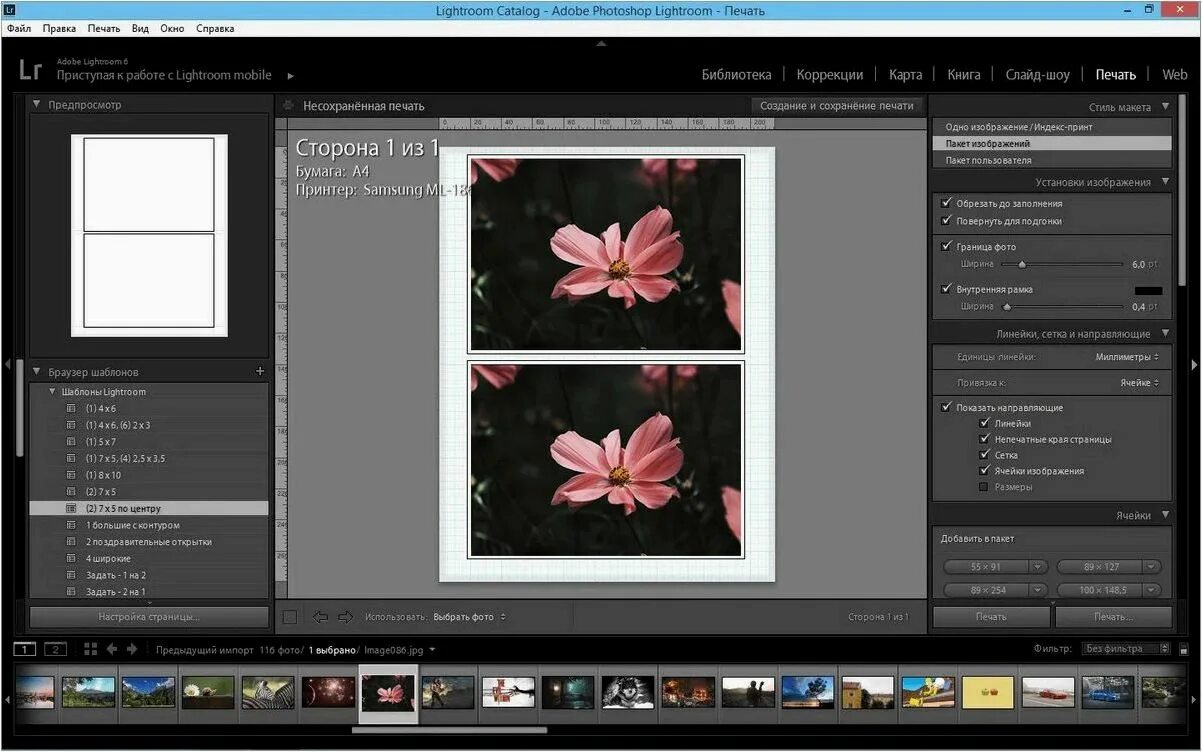1202x752 pixels.
Task: Click the first page square icon in the toolbar
Action: 290,617
